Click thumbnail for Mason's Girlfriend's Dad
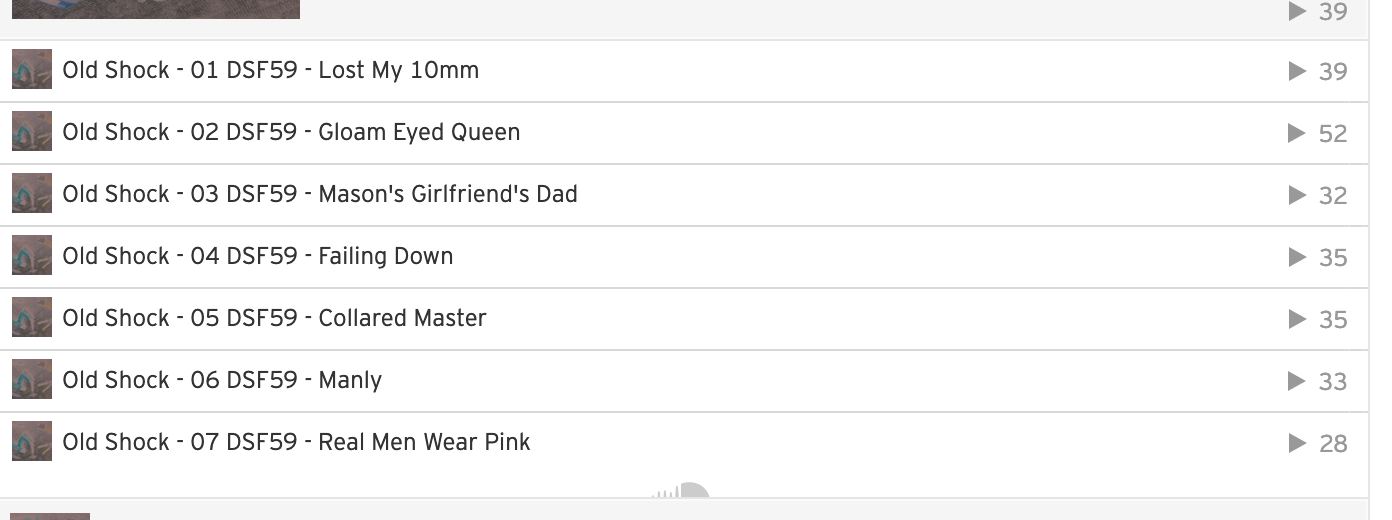The height and width of the screenshot is (520, 1392). (32, 194)
